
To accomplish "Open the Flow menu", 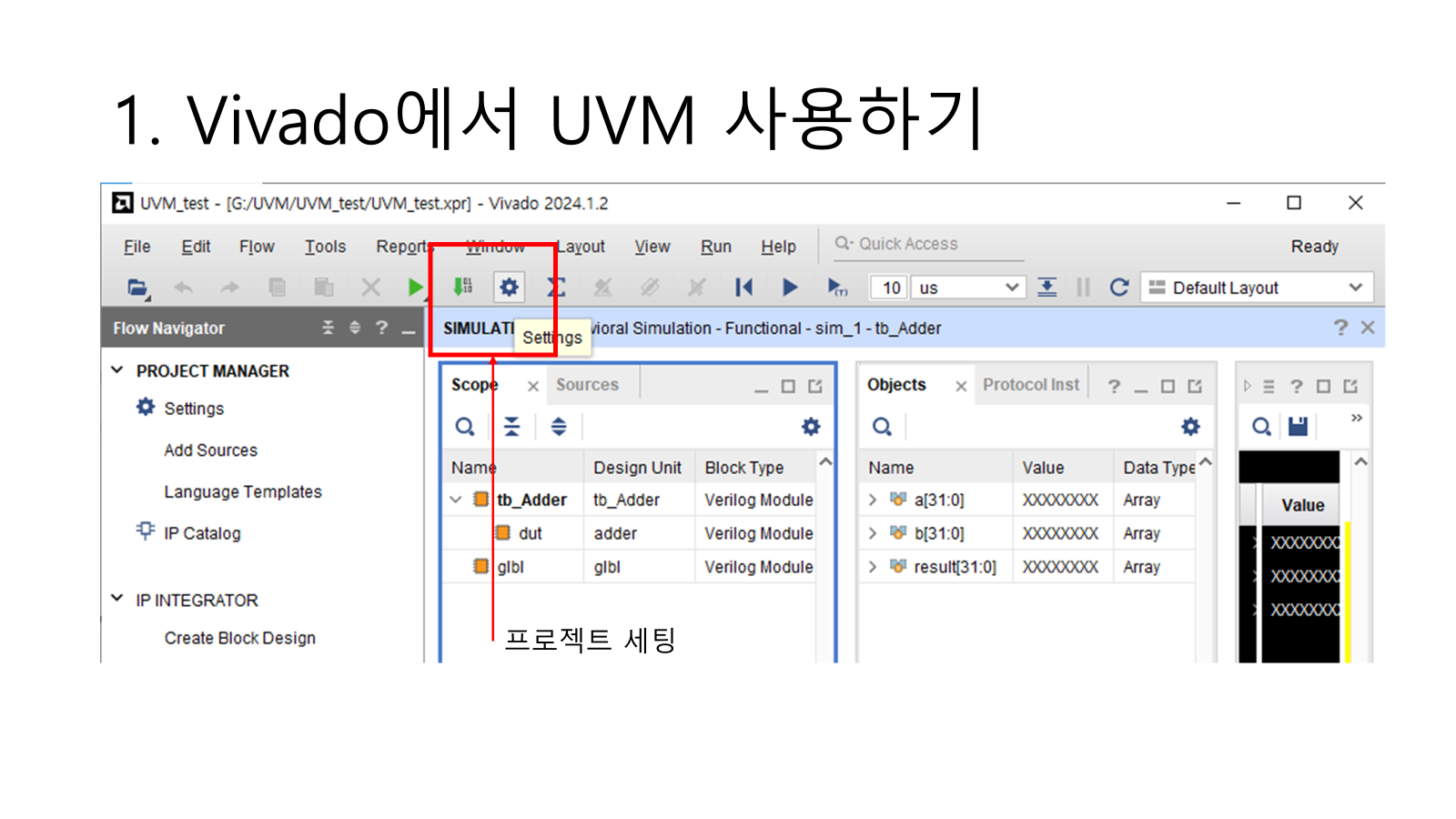I will [257, 247].
